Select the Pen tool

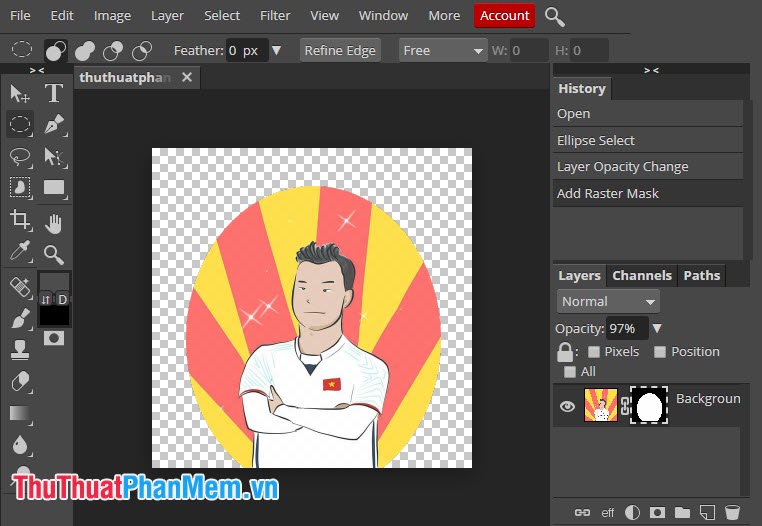(54, 125)
